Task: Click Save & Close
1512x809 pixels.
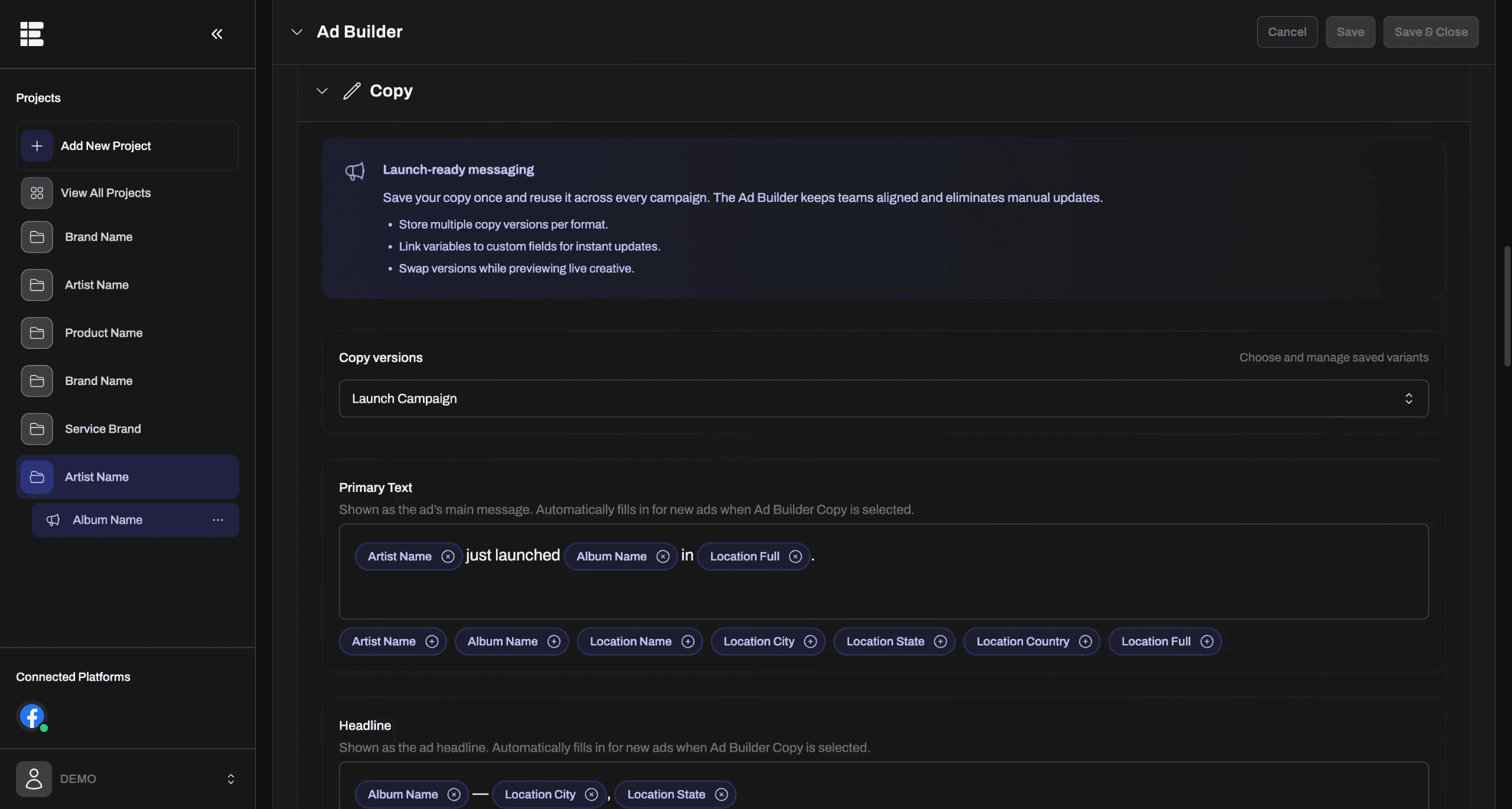Action: 1430,32
